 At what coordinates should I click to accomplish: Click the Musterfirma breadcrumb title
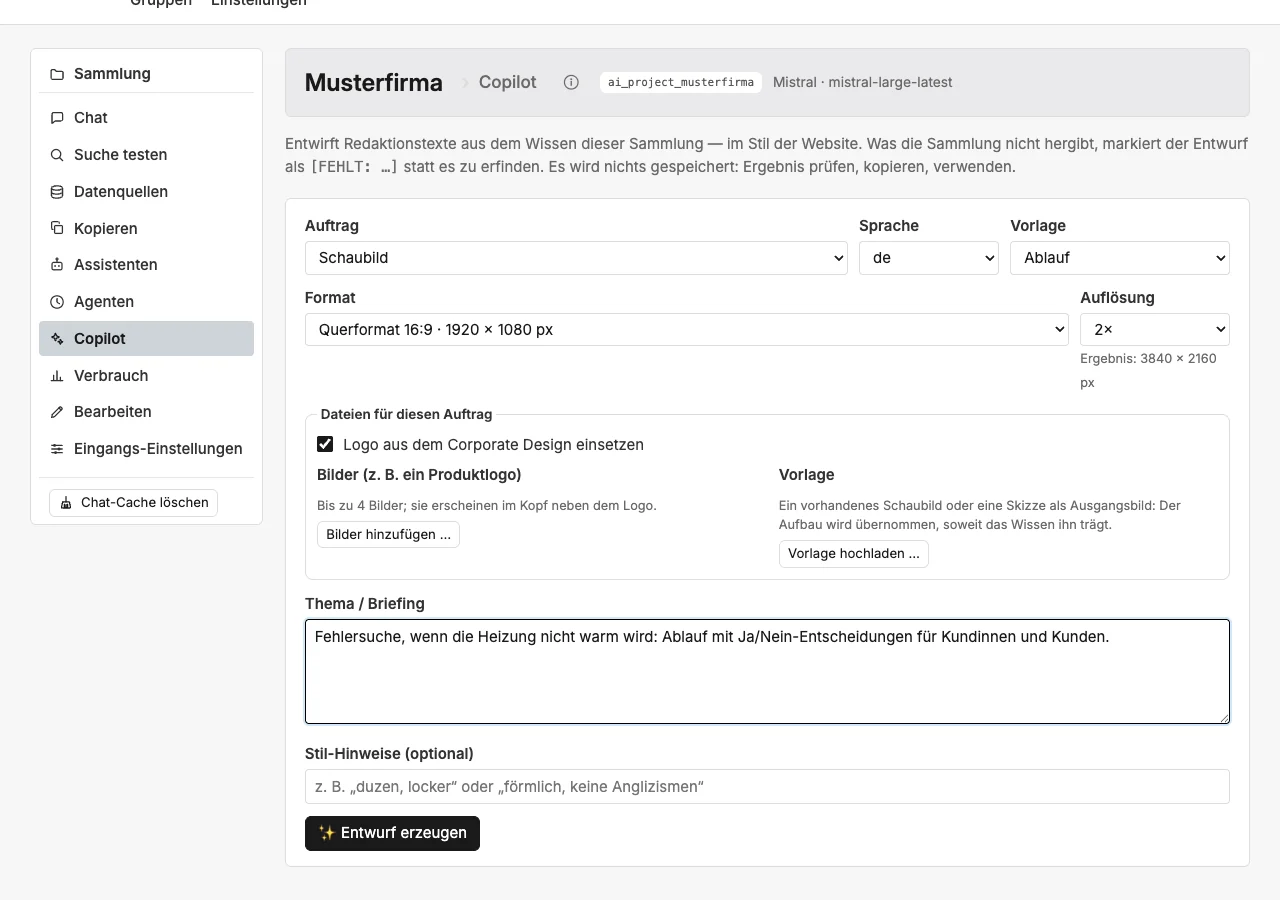tap(374, 83)
